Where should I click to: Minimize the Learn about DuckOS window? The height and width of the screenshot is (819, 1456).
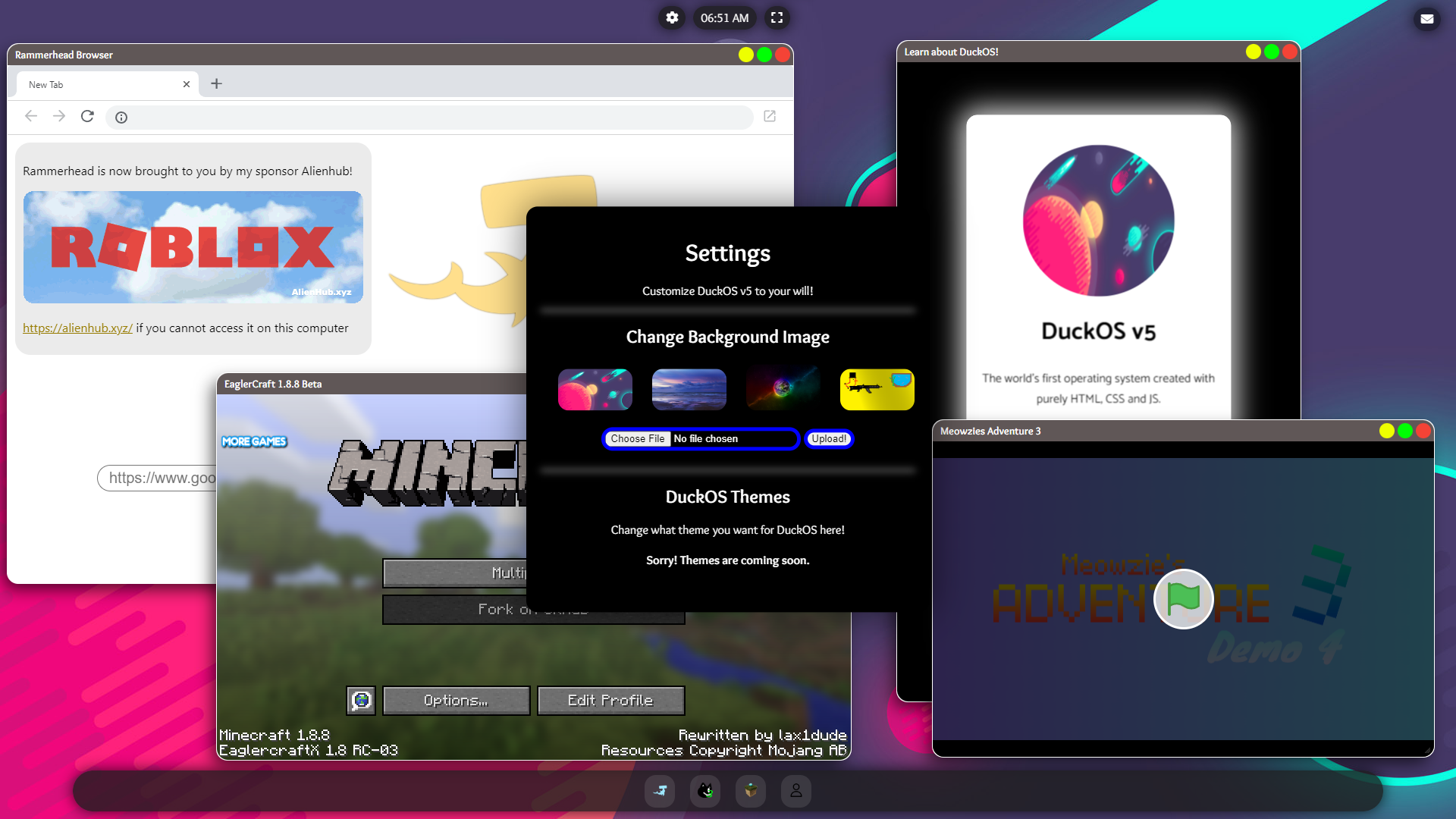tap(1254, 52)
